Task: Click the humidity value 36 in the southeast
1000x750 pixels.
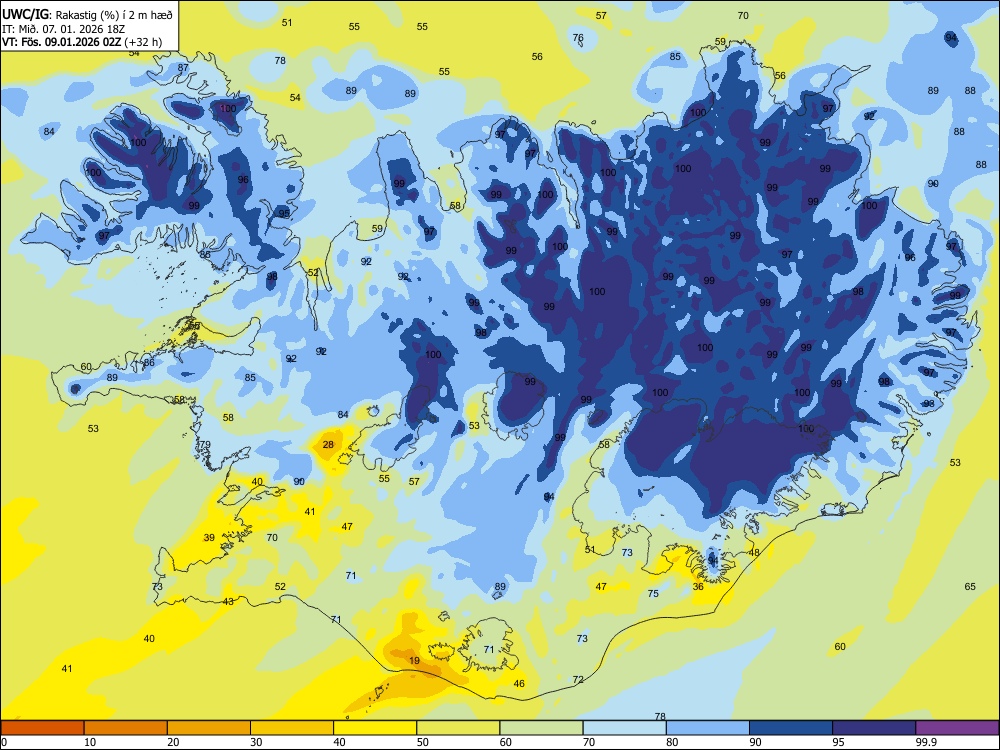Action: [698, 587]
